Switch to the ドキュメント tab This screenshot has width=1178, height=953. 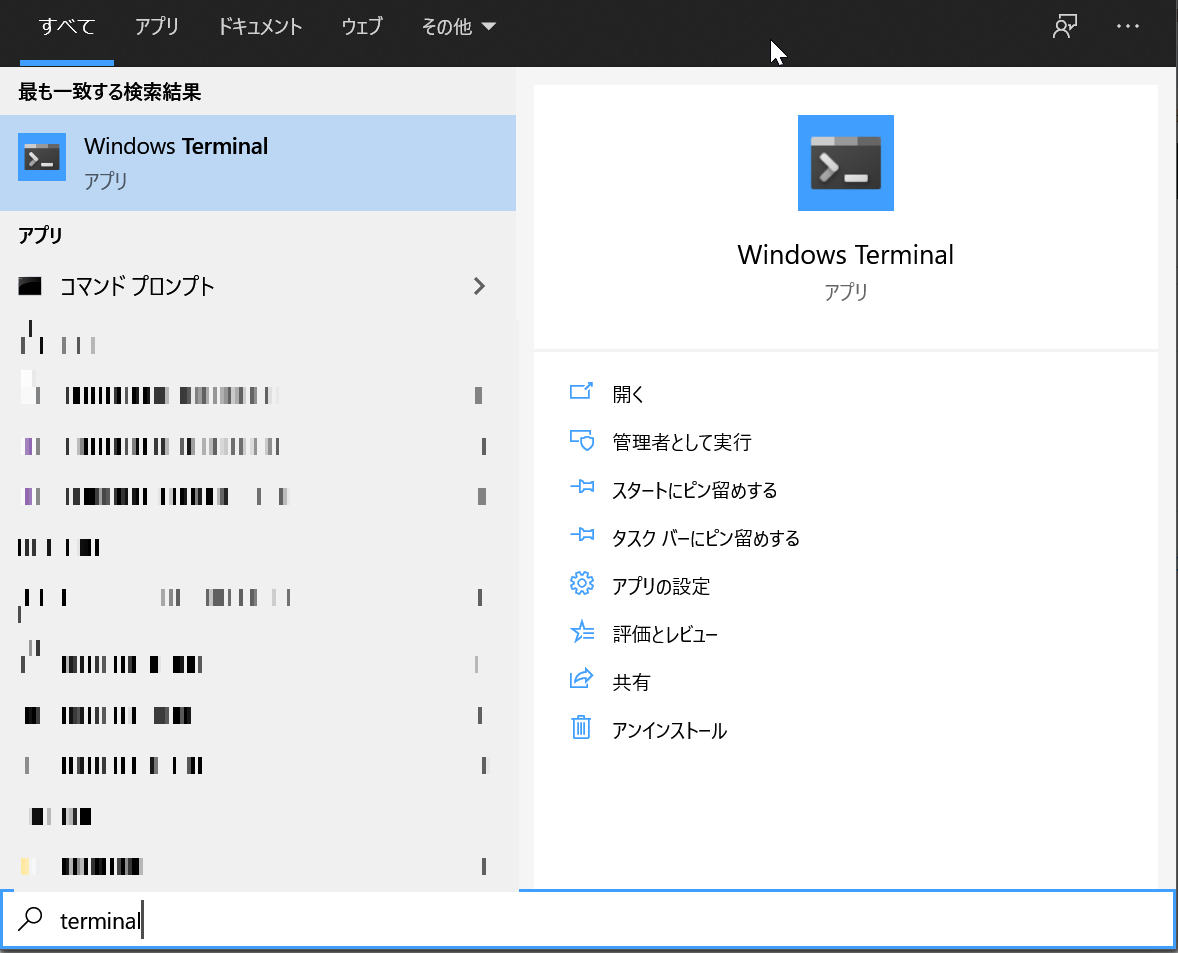[x=260, y=27]
